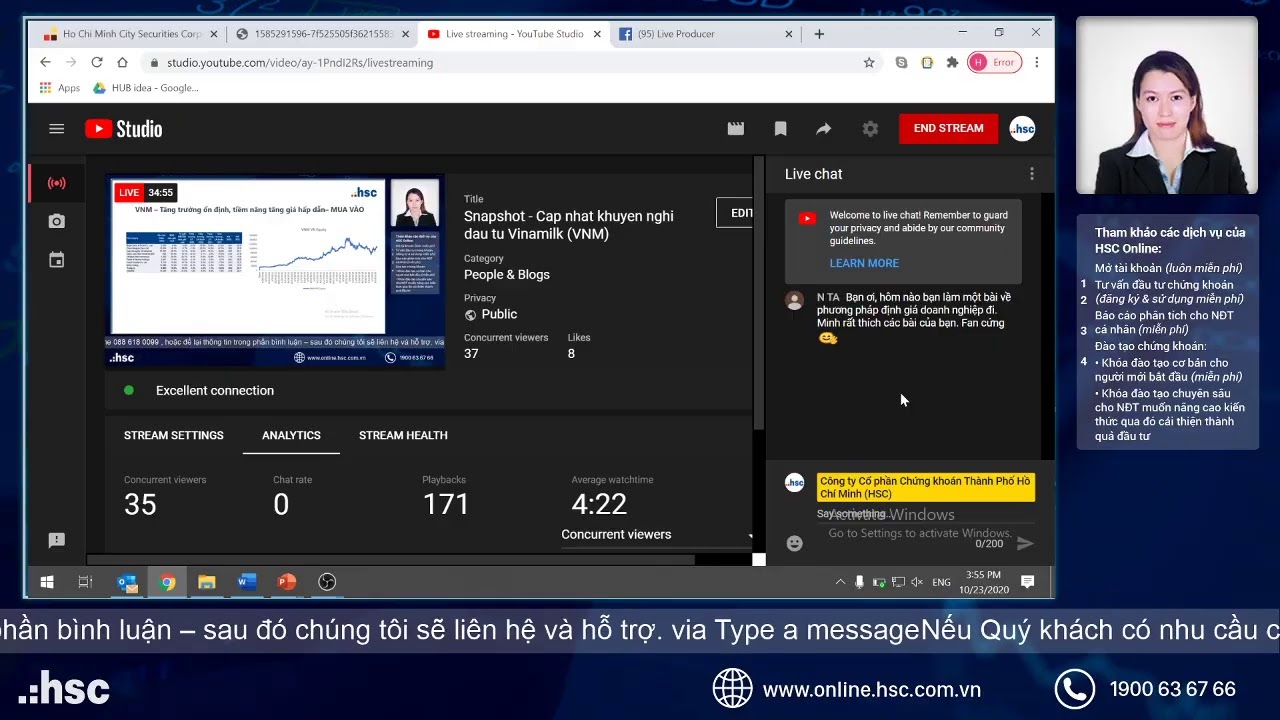
Task: Click the N TA chat message
Action: (x=903, y=318)
